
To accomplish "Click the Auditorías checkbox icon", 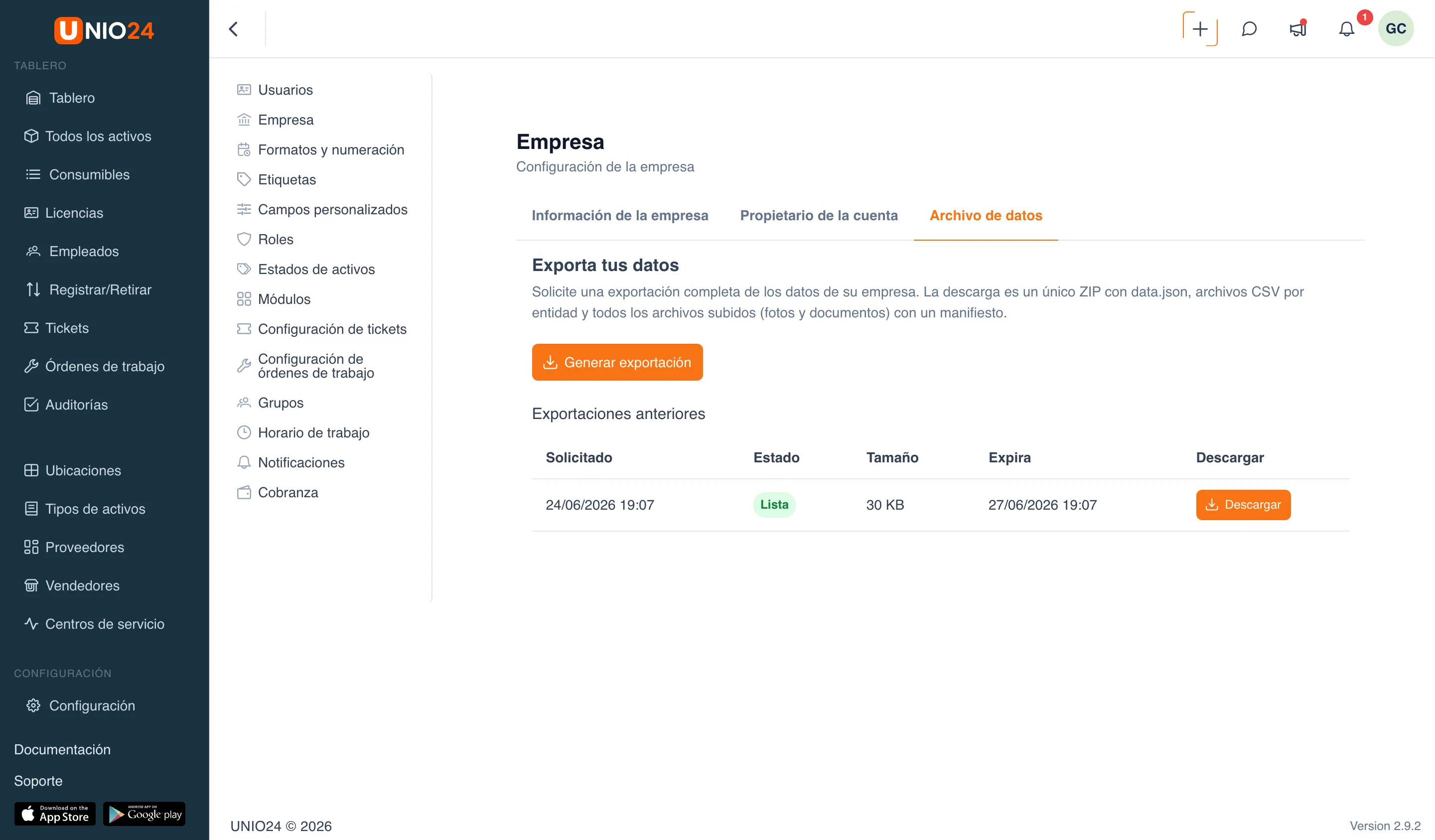I will pyautogui.click(x=31, y=405).
